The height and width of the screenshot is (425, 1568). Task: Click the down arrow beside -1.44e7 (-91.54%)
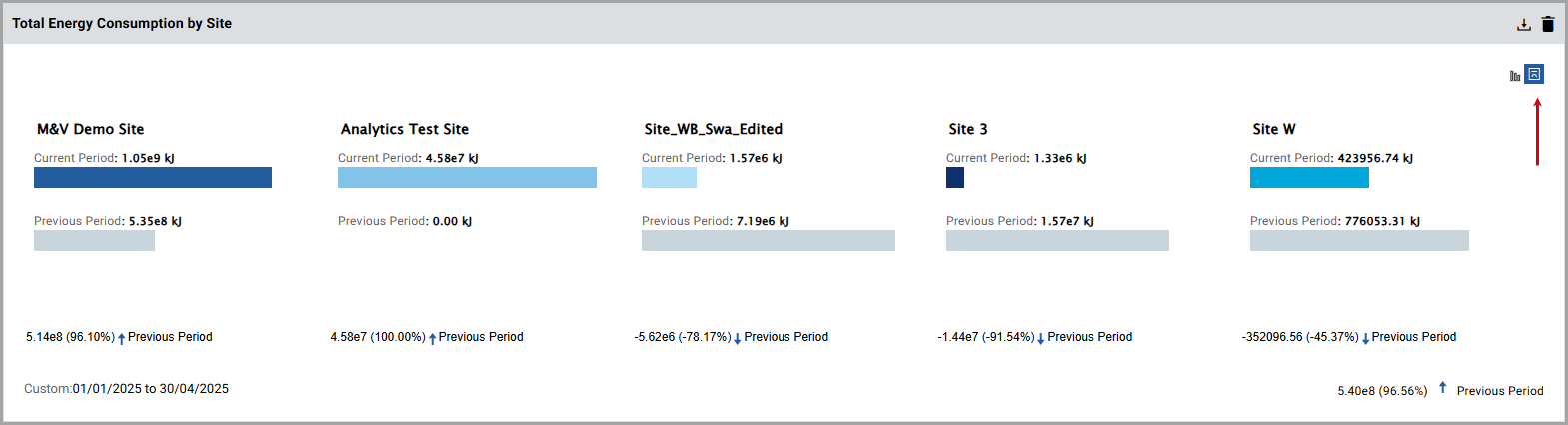tap(1041, 338)
